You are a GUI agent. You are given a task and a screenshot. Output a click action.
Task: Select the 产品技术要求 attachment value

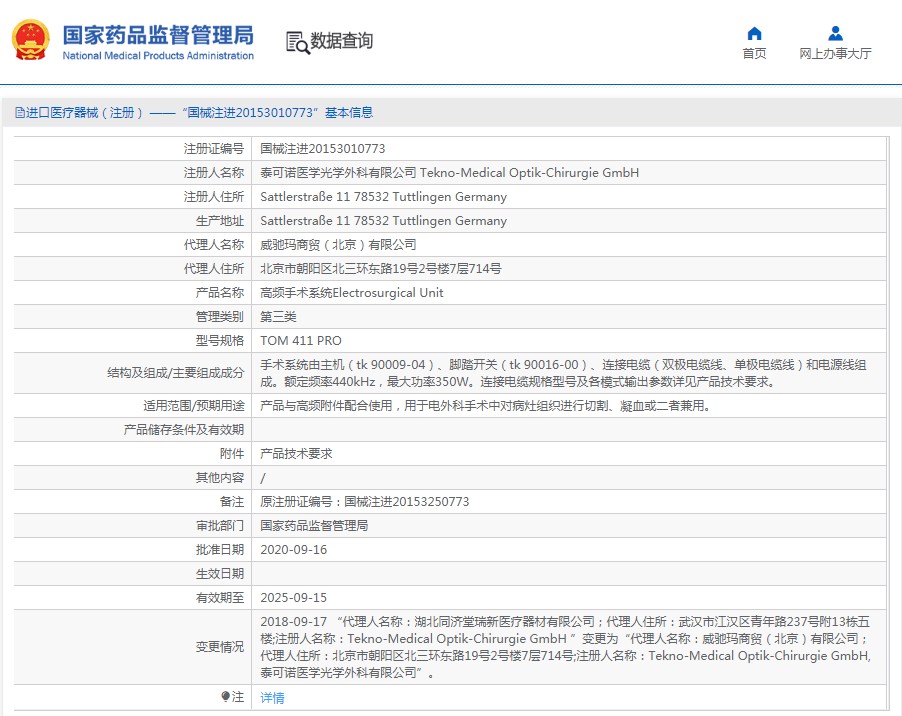coord(296,454)
